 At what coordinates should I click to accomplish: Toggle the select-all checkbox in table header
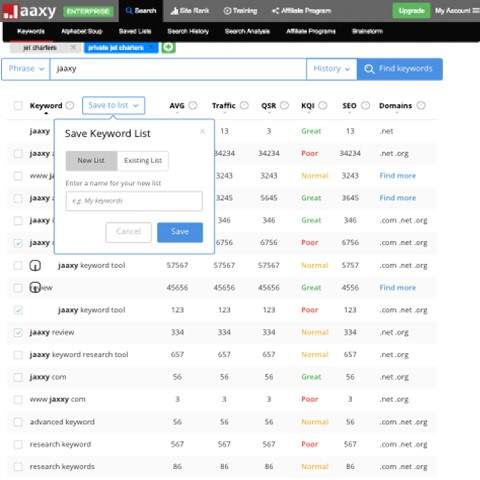pyautogui.click(x=18, y=106)
